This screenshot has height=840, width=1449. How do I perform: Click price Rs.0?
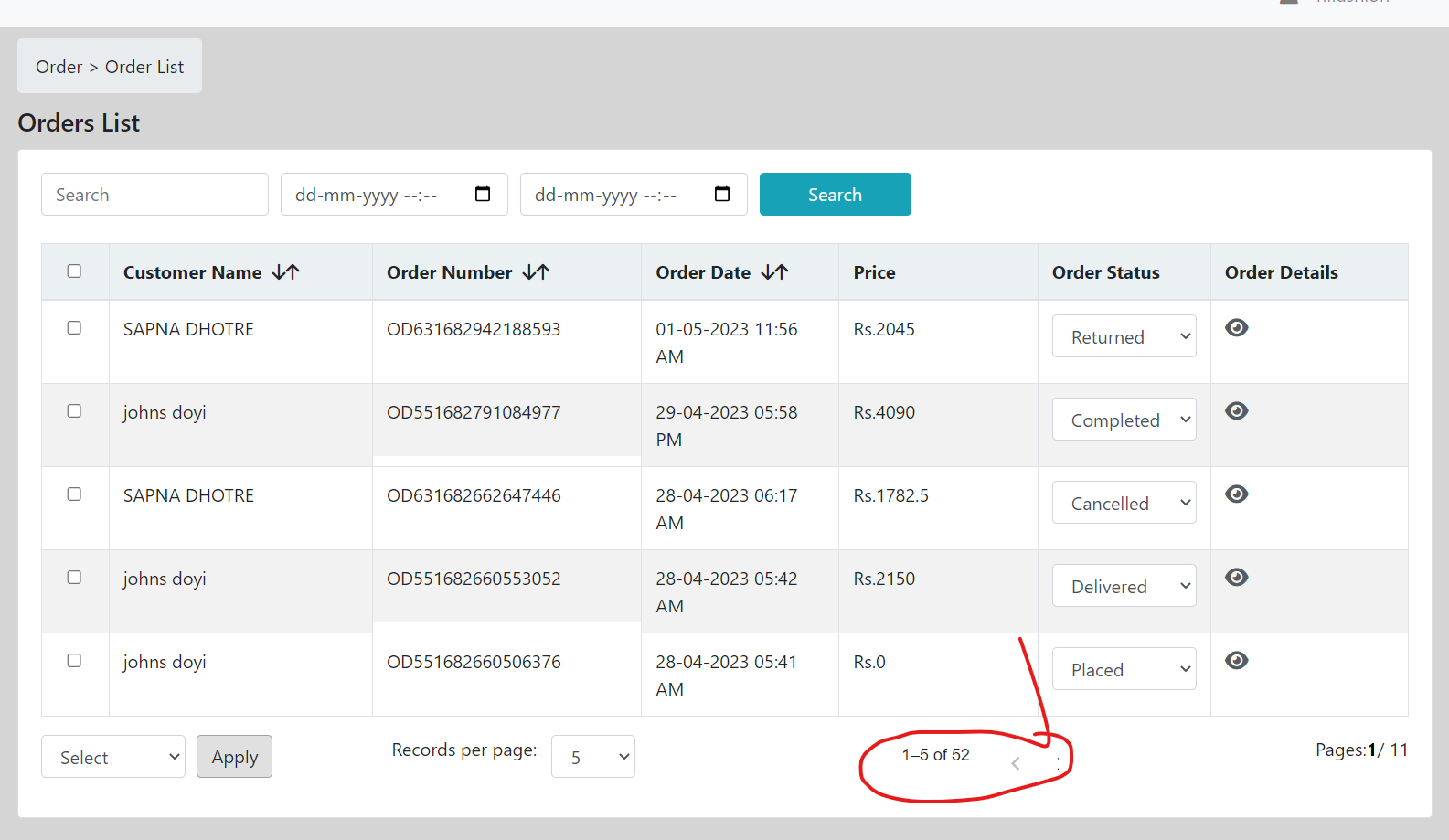pyautogui.click(x=869, y=662)
